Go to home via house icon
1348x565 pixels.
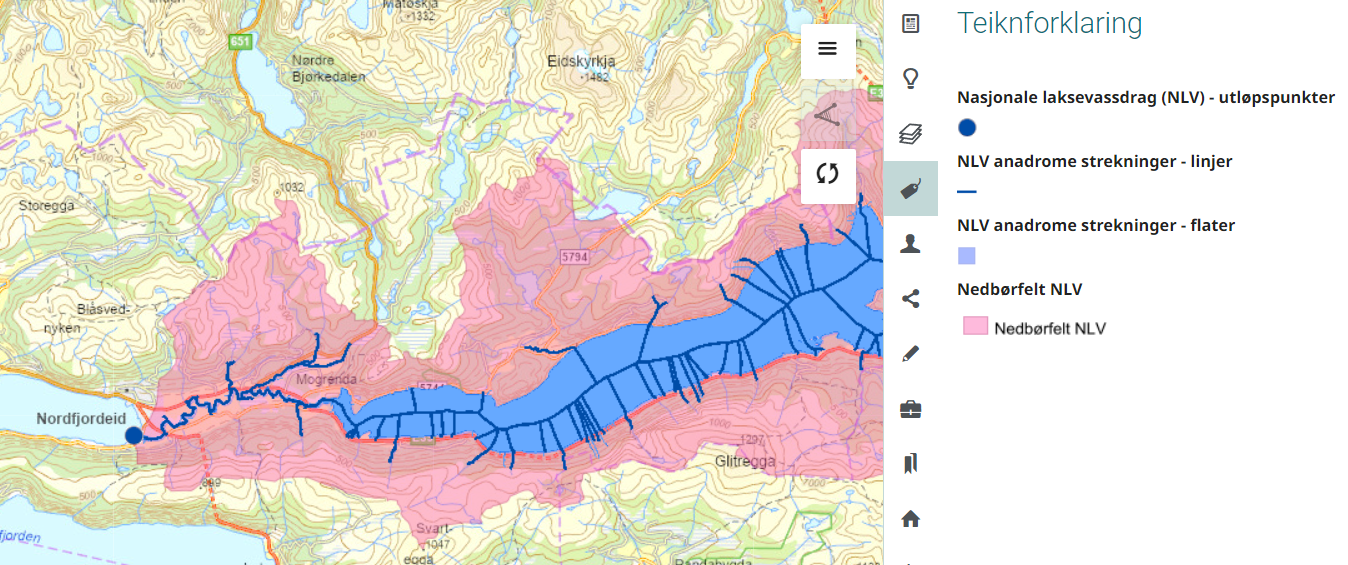910,518
